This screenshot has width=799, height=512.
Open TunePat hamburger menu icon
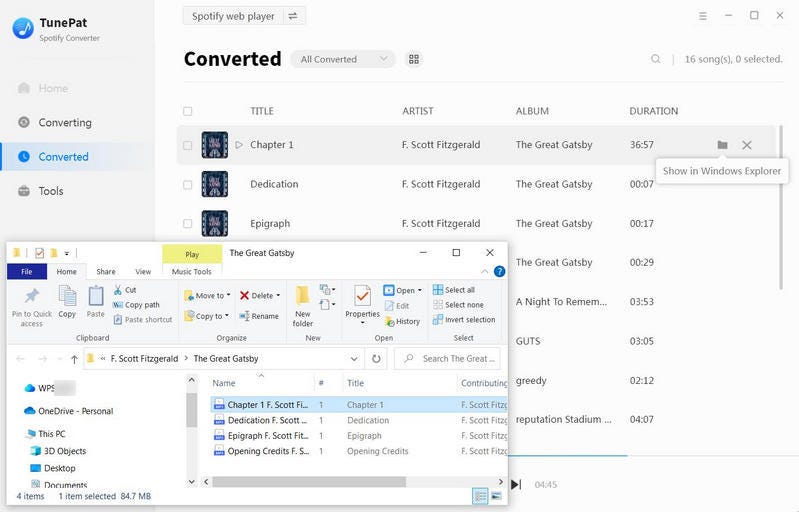[703, 16]
